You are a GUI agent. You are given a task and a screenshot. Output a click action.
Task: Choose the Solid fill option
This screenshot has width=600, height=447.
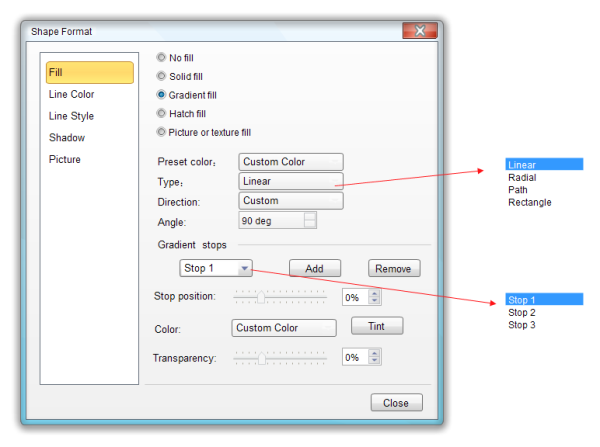[161, 76]
